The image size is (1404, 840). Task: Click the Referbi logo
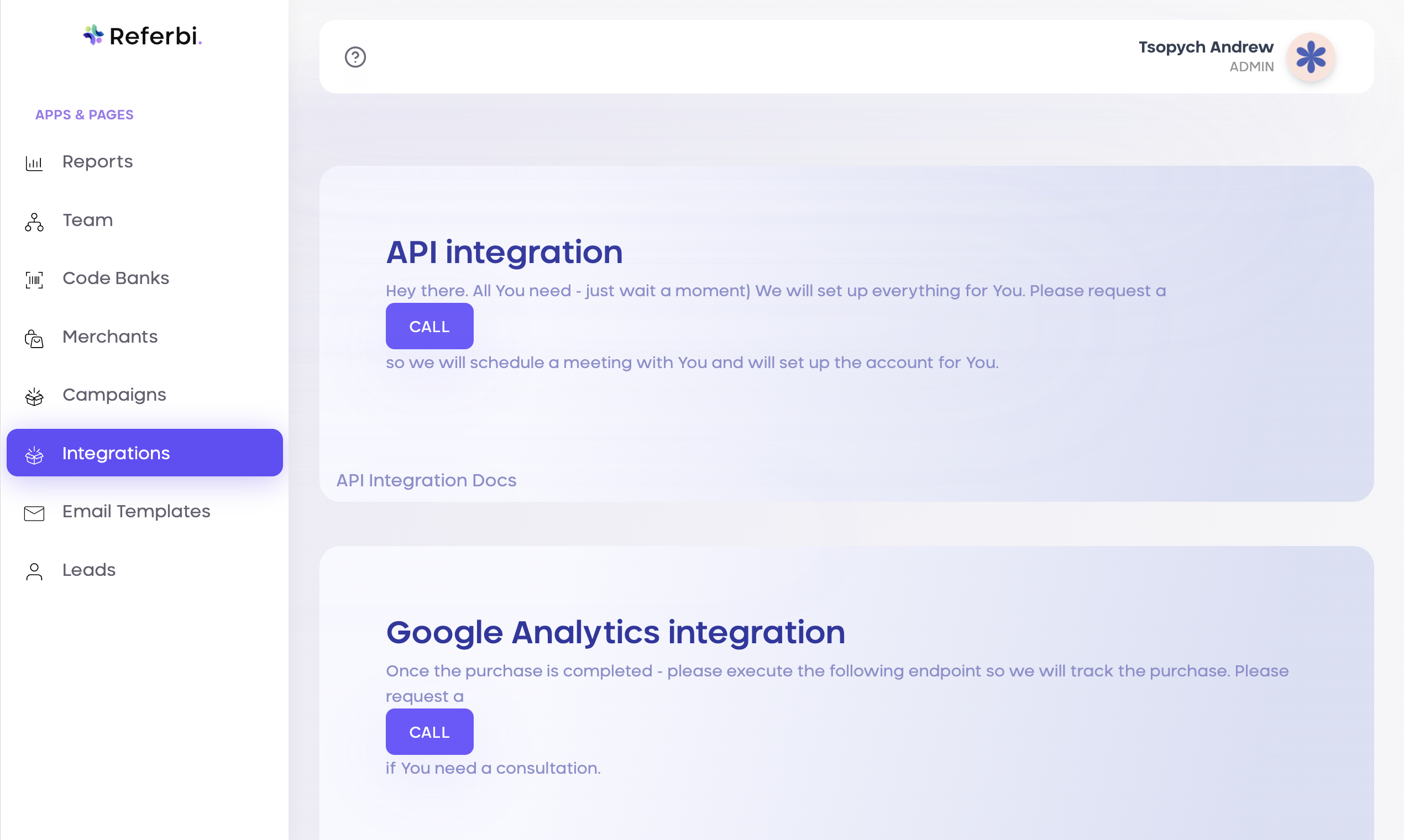[142, 36]
